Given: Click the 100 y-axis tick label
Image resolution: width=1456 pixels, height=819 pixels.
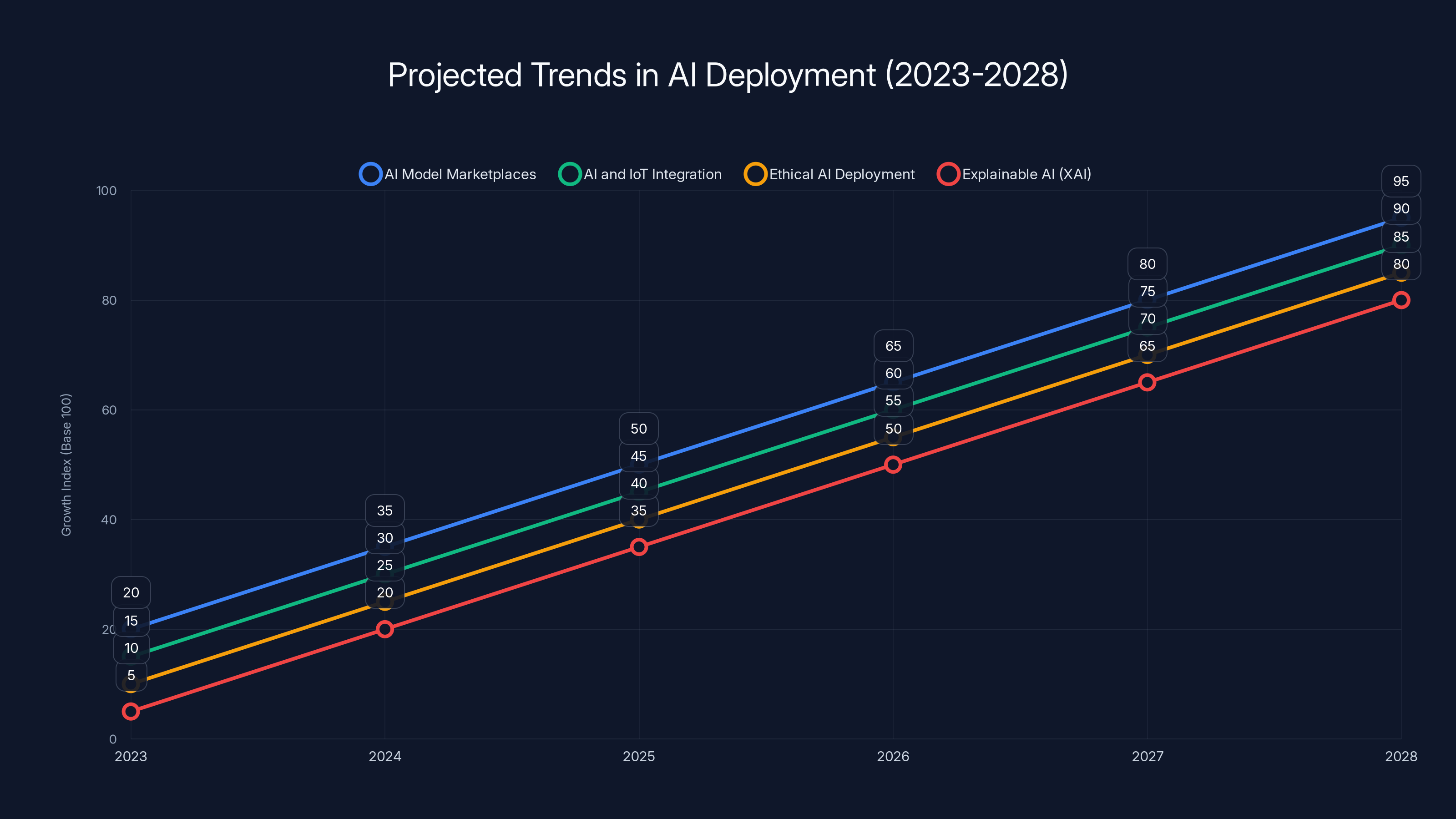Looking at the screenshot, I should pos(106,191).
